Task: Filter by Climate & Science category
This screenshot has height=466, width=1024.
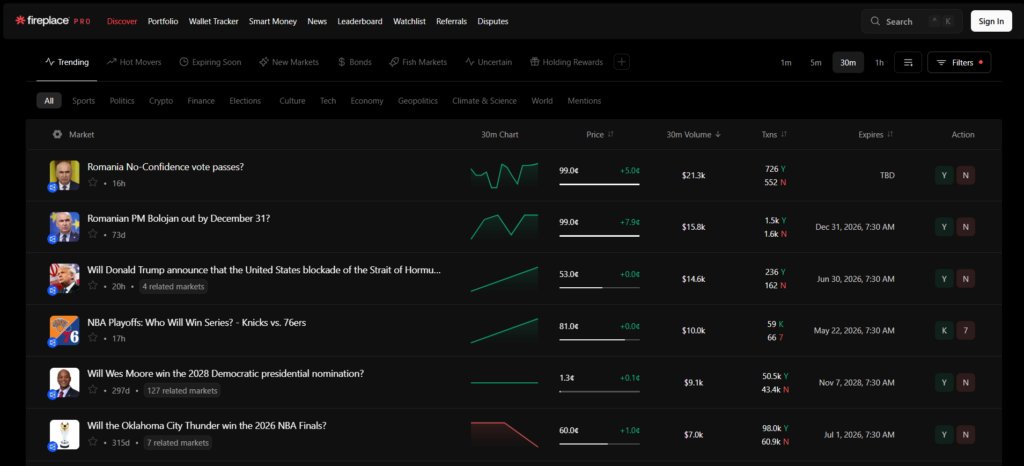Action: pos(484,101)
